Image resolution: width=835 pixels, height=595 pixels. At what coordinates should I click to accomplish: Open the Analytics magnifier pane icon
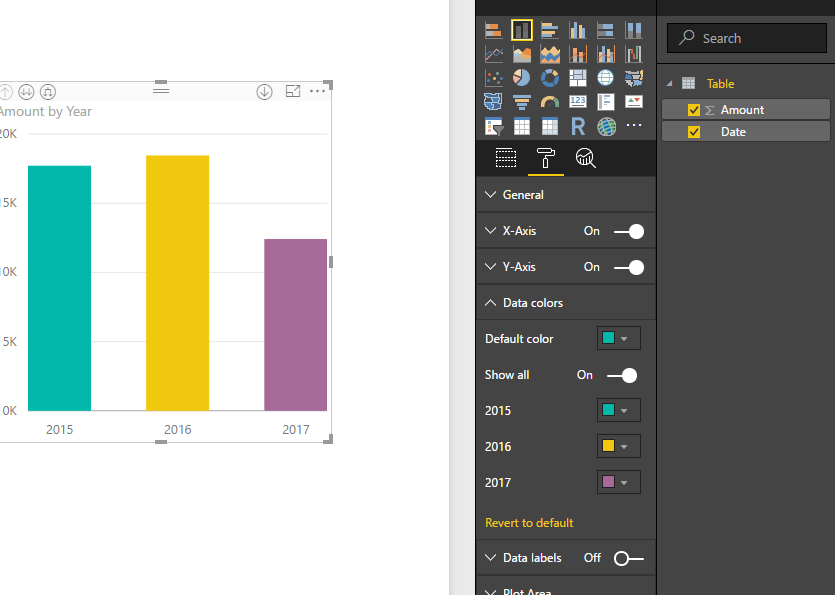click(x=585, y=158)
